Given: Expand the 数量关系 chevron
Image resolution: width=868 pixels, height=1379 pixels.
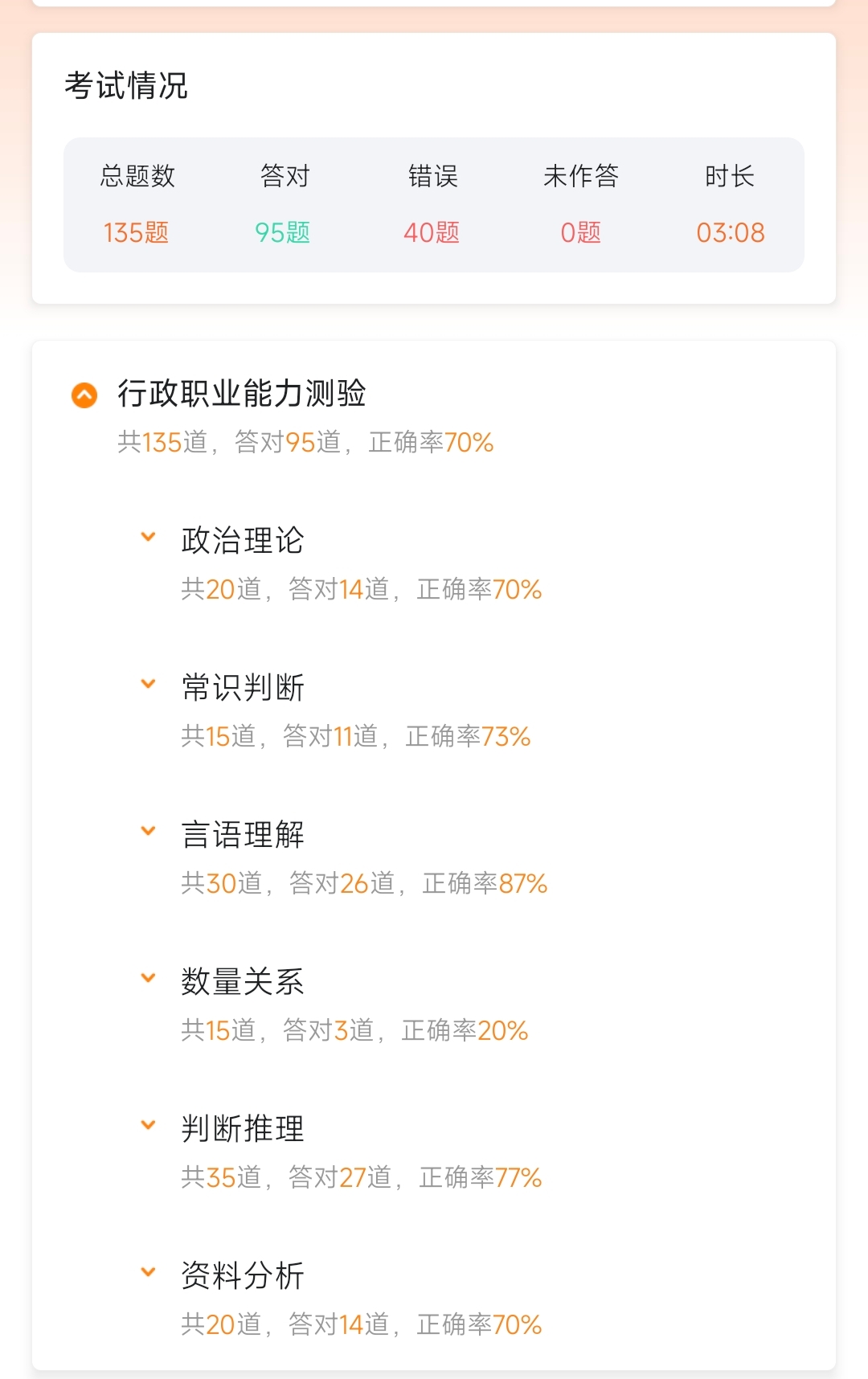Looking at the screenshot, I should coord(148,978).
